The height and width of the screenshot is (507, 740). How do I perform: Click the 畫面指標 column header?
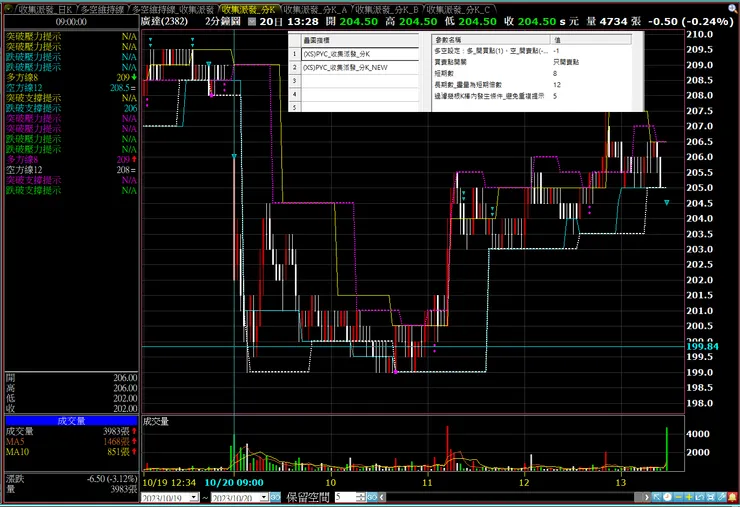tap(360, 40)
